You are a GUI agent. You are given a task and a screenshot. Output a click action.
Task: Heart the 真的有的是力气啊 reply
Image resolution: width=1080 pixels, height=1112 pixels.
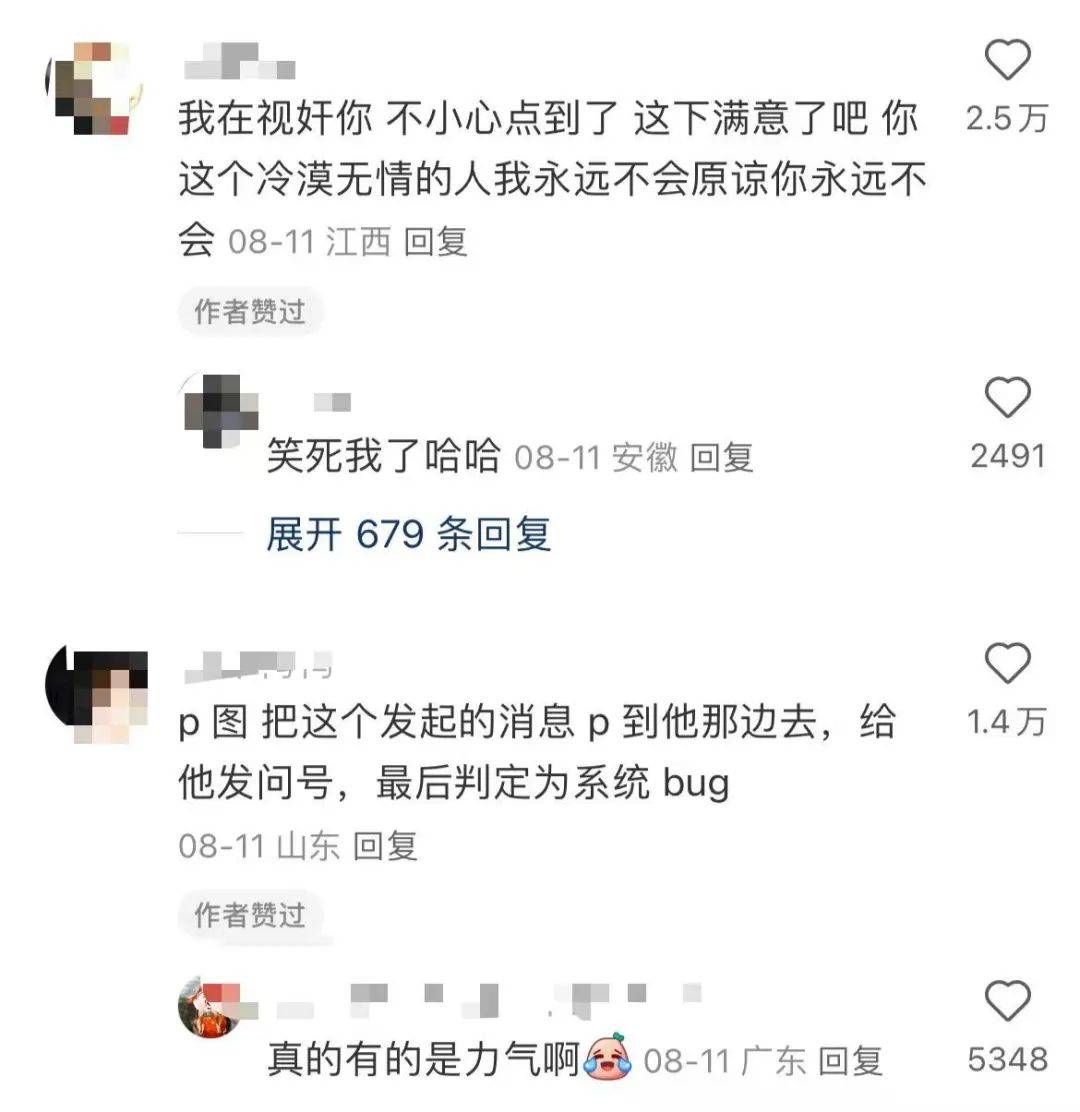pyautogui.click(x=1007, y=1001)
